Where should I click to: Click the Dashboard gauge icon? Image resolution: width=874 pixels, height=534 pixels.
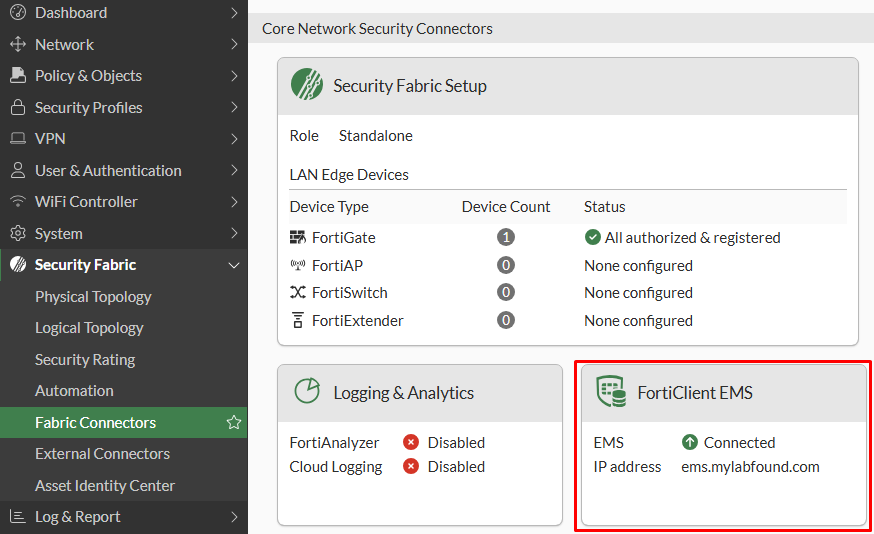pos(18,12)
